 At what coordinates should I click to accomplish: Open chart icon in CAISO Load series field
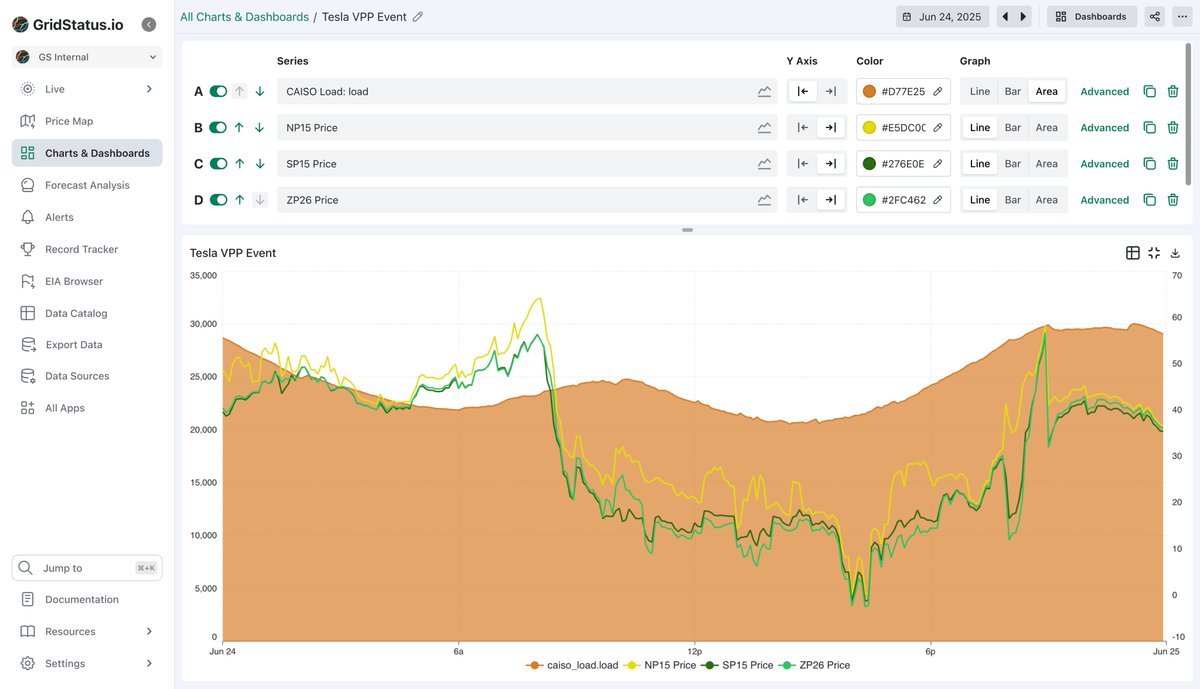(764, 91)
